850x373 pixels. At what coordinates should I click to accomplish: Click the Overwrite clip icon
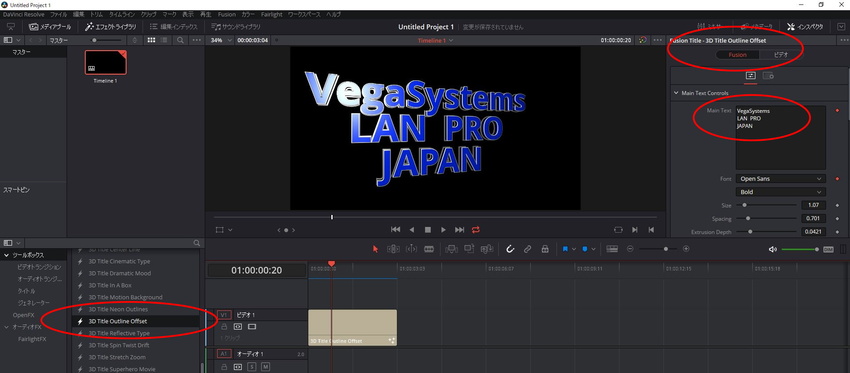tap(469, 249)
